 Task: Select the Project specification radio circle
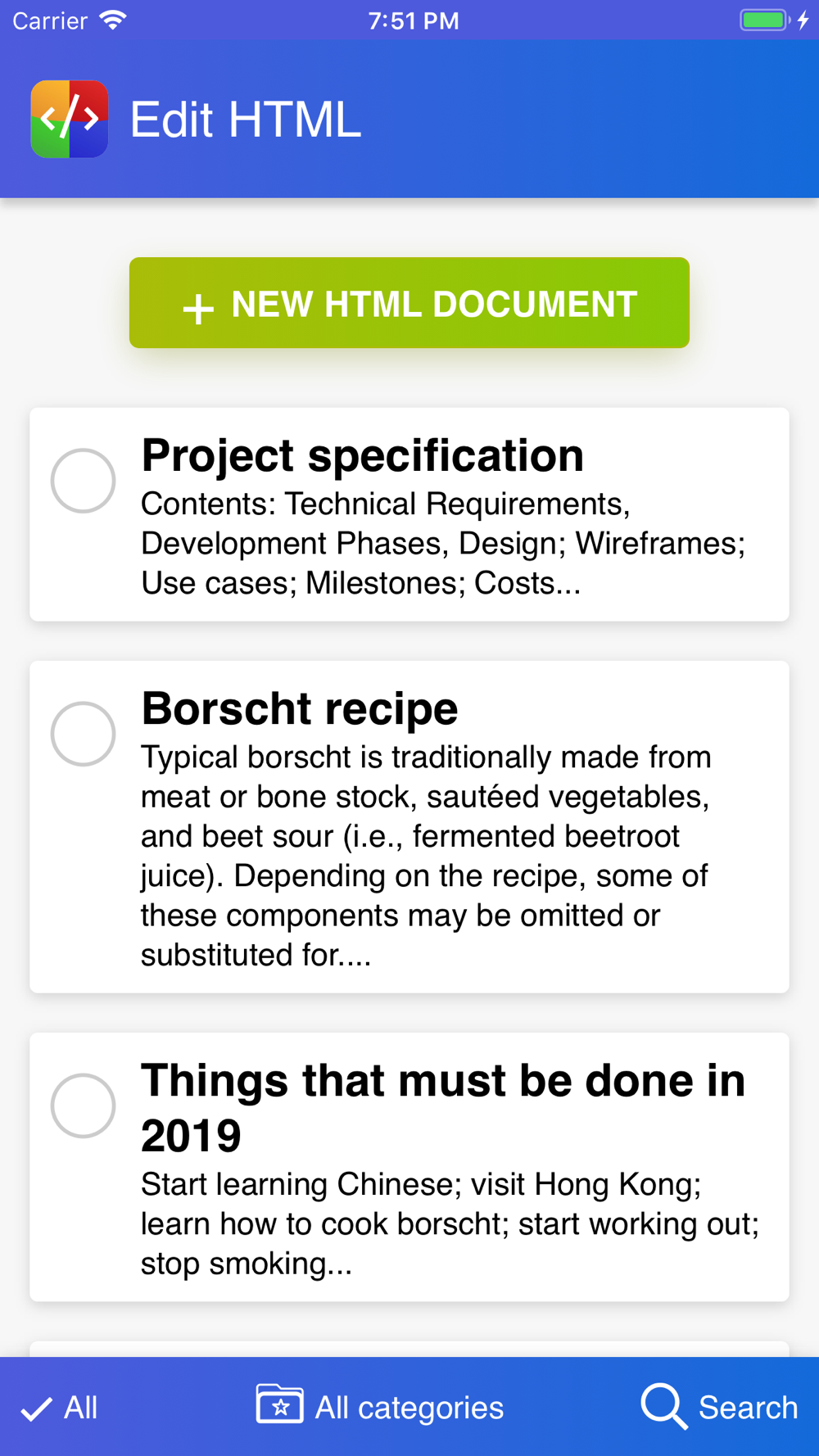83,481
